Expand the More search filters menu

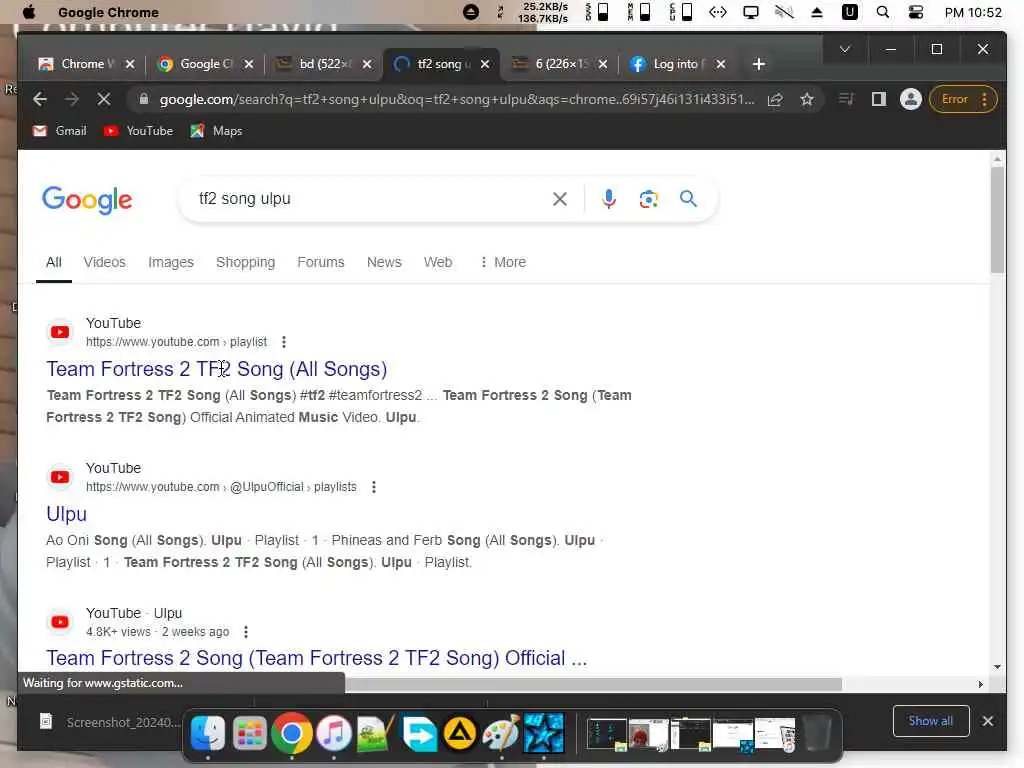coord(503,262)
